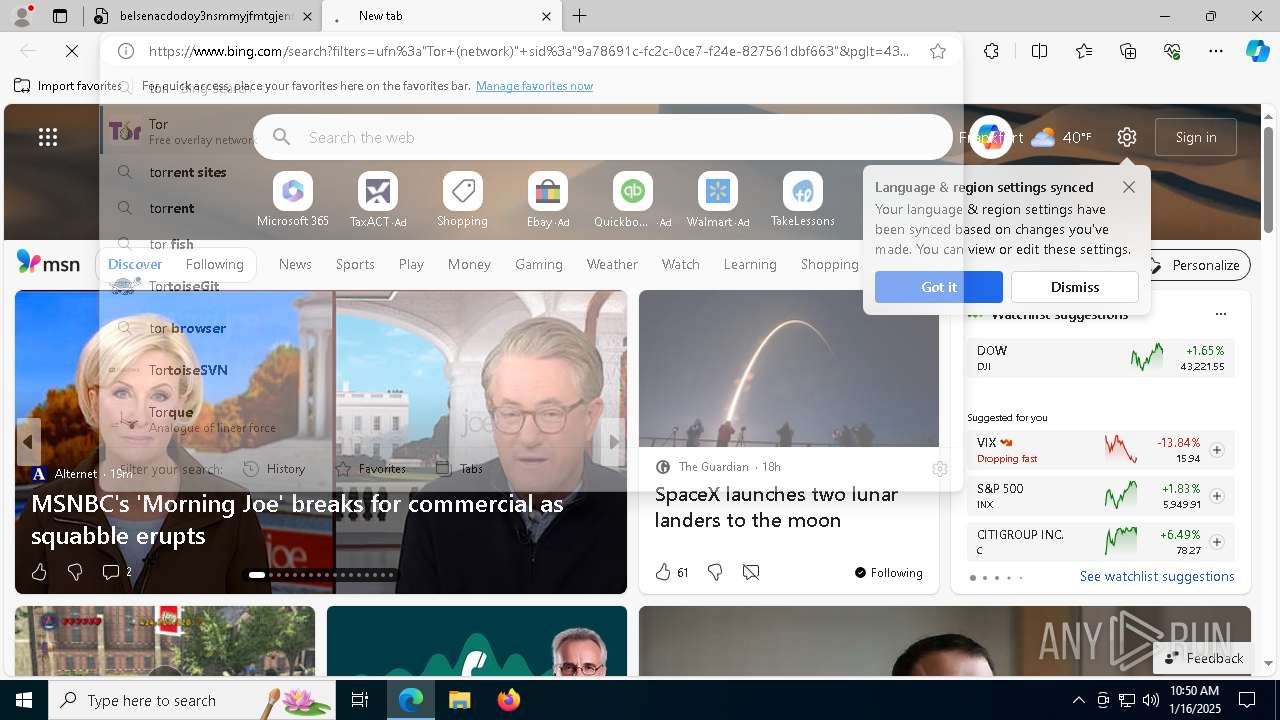Open TaxACT ad shortcut
Screen dimensions: 1280x720
378,200
